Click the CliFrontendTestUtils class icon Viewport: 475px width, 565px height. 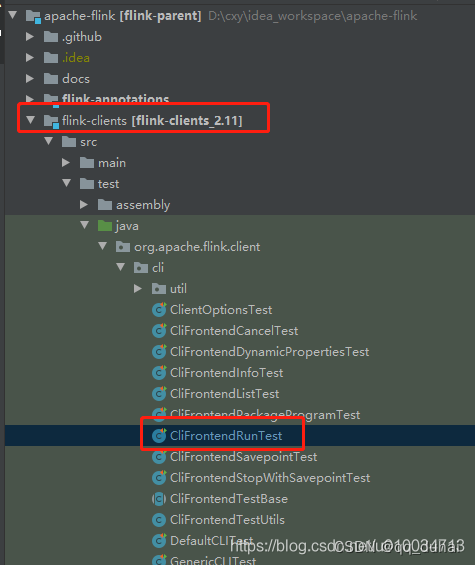(x=159, y=520)
